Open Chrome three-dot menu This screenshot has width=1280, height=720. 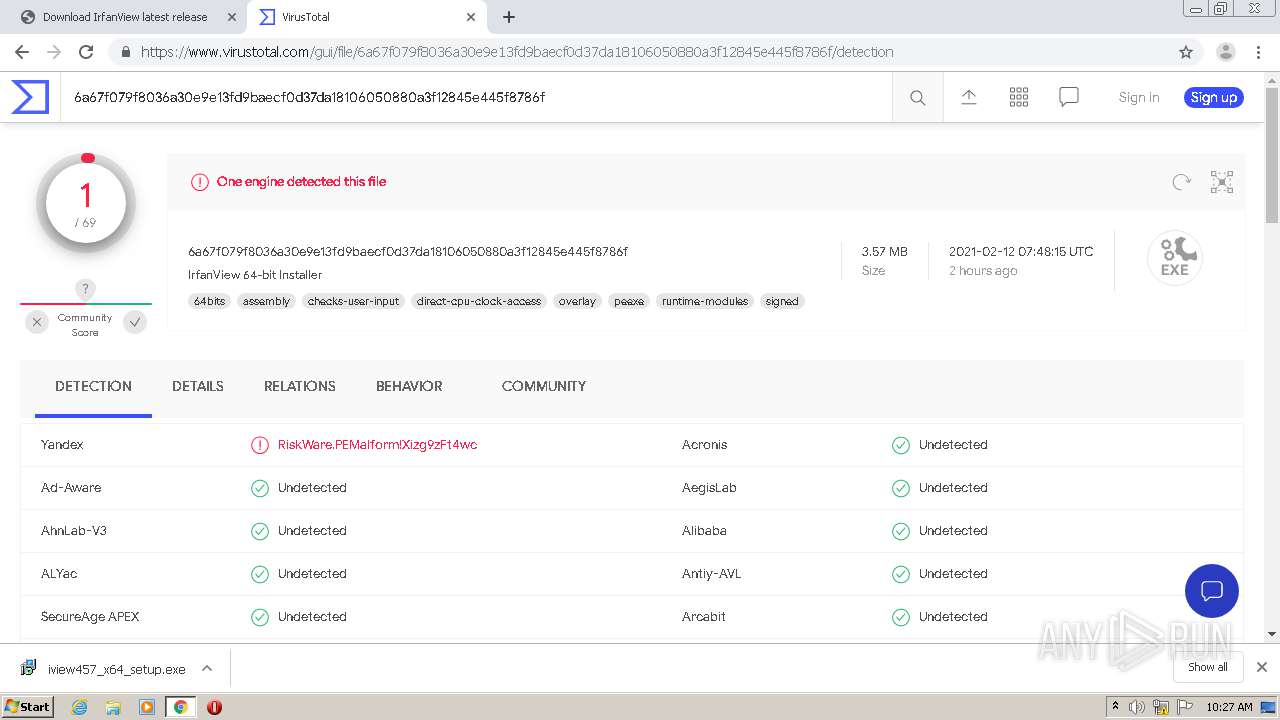[x=1257, y=52]
